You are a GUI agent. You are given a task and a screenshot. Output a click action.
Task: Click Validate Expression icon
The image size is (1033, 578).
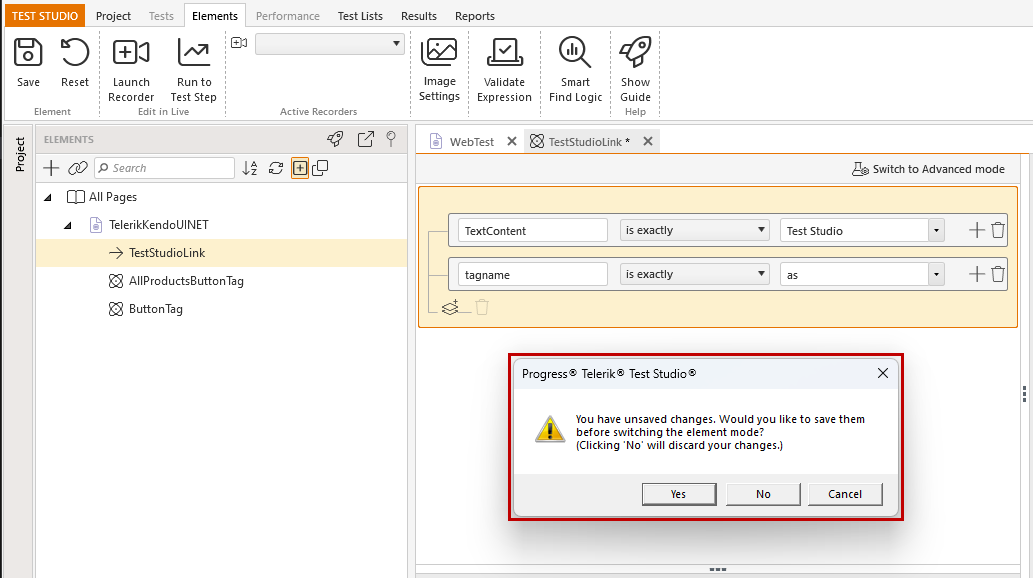(x=504, y=52)
